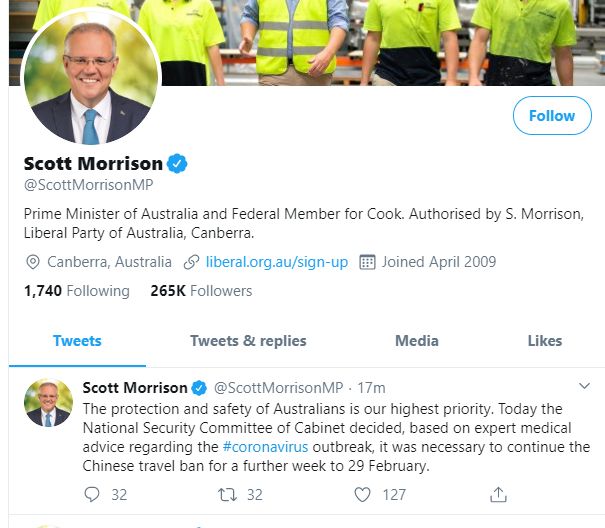Click the retweet icon under the tweet
This screenshot has width=605, height=528.
coord(226,494)
